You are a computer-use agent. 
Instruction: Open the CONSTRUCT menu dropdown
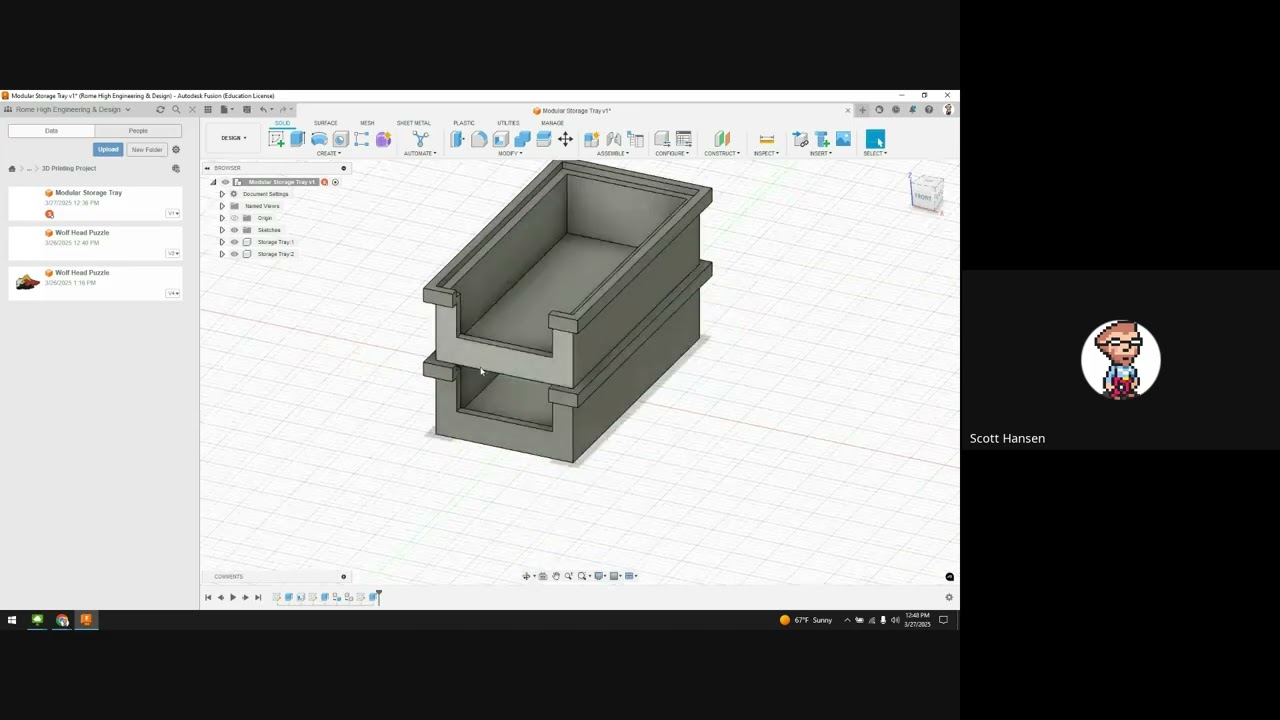tap(722, 154)
